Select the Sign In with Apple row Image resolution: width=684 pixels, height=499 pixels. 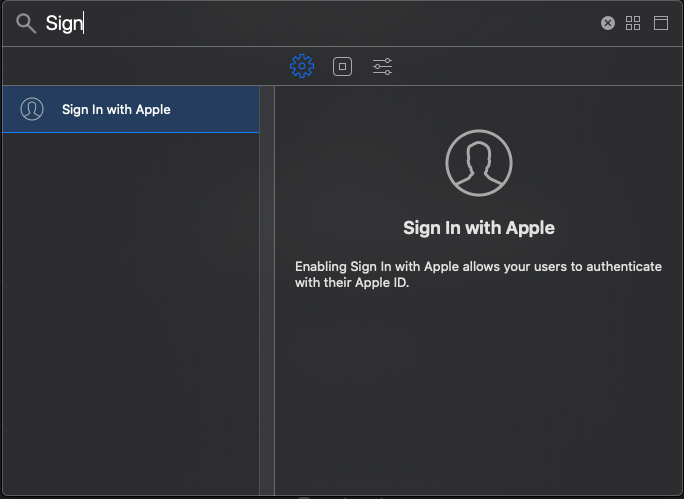point(130,109)
